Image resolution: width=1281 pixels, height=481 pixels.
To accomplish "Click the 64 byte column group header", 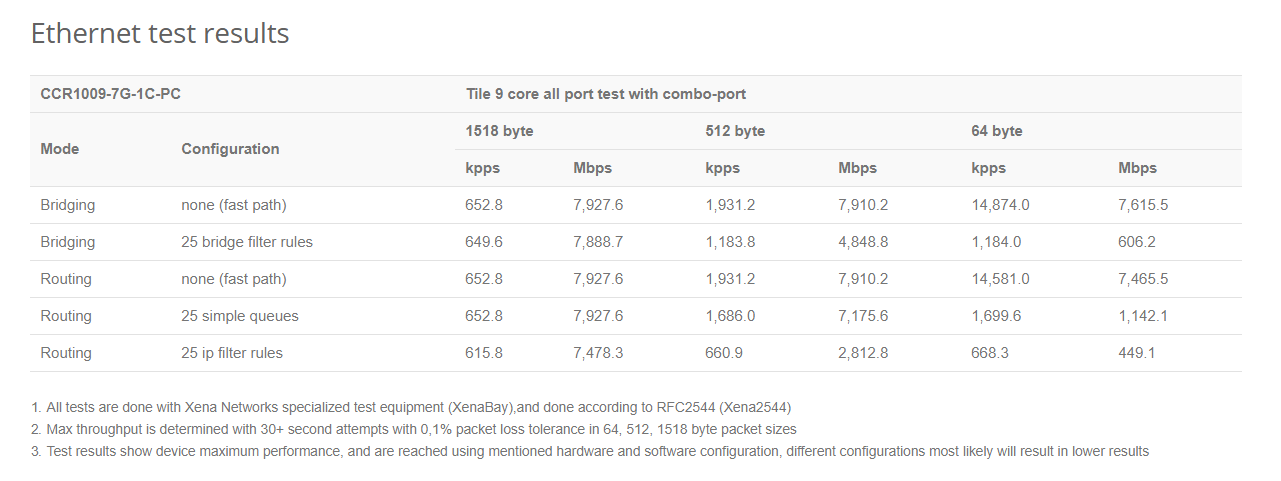I will pyautogui.click(x=997, y=131).
